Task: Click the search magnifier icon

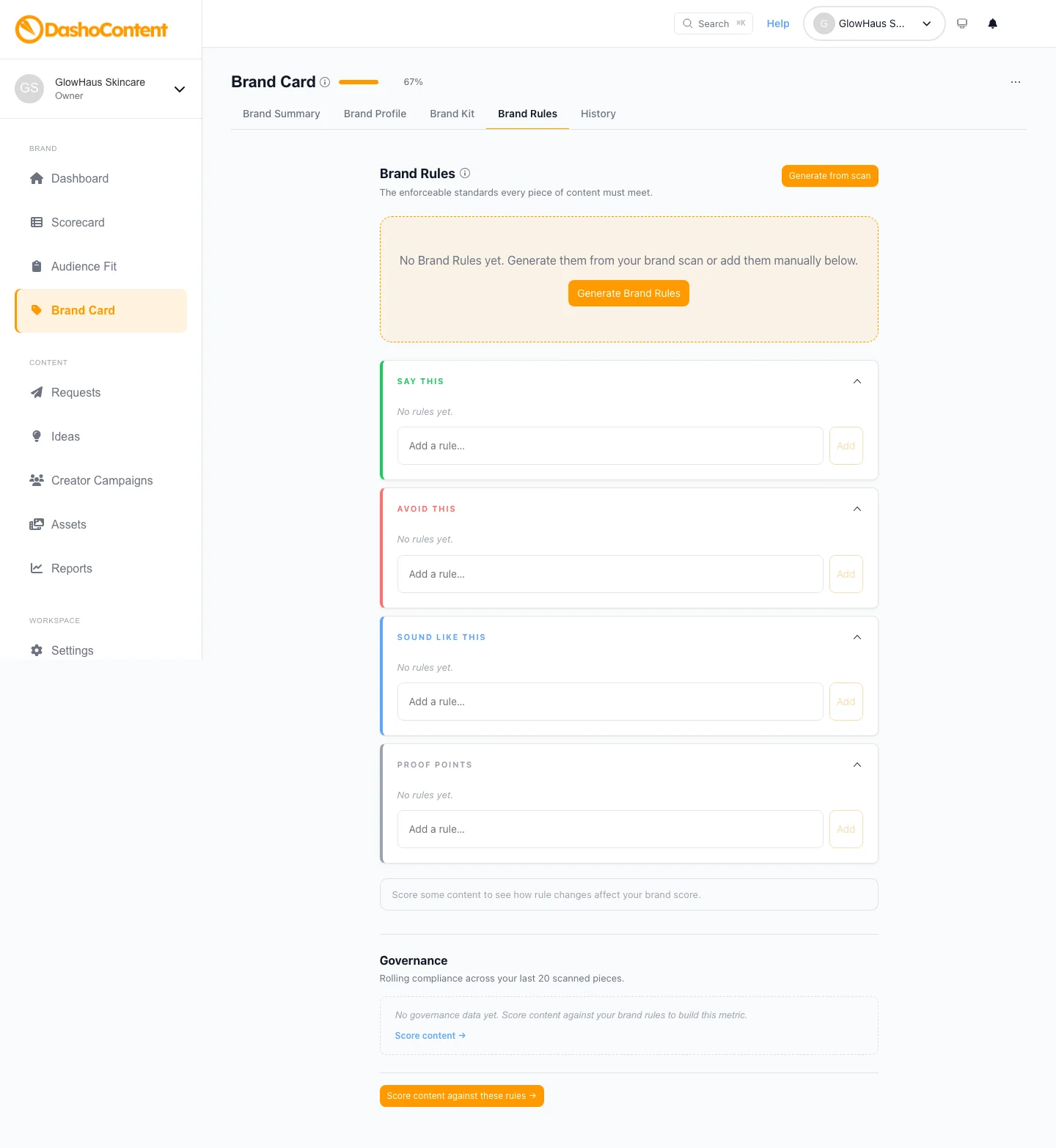Action: [688, 23]
